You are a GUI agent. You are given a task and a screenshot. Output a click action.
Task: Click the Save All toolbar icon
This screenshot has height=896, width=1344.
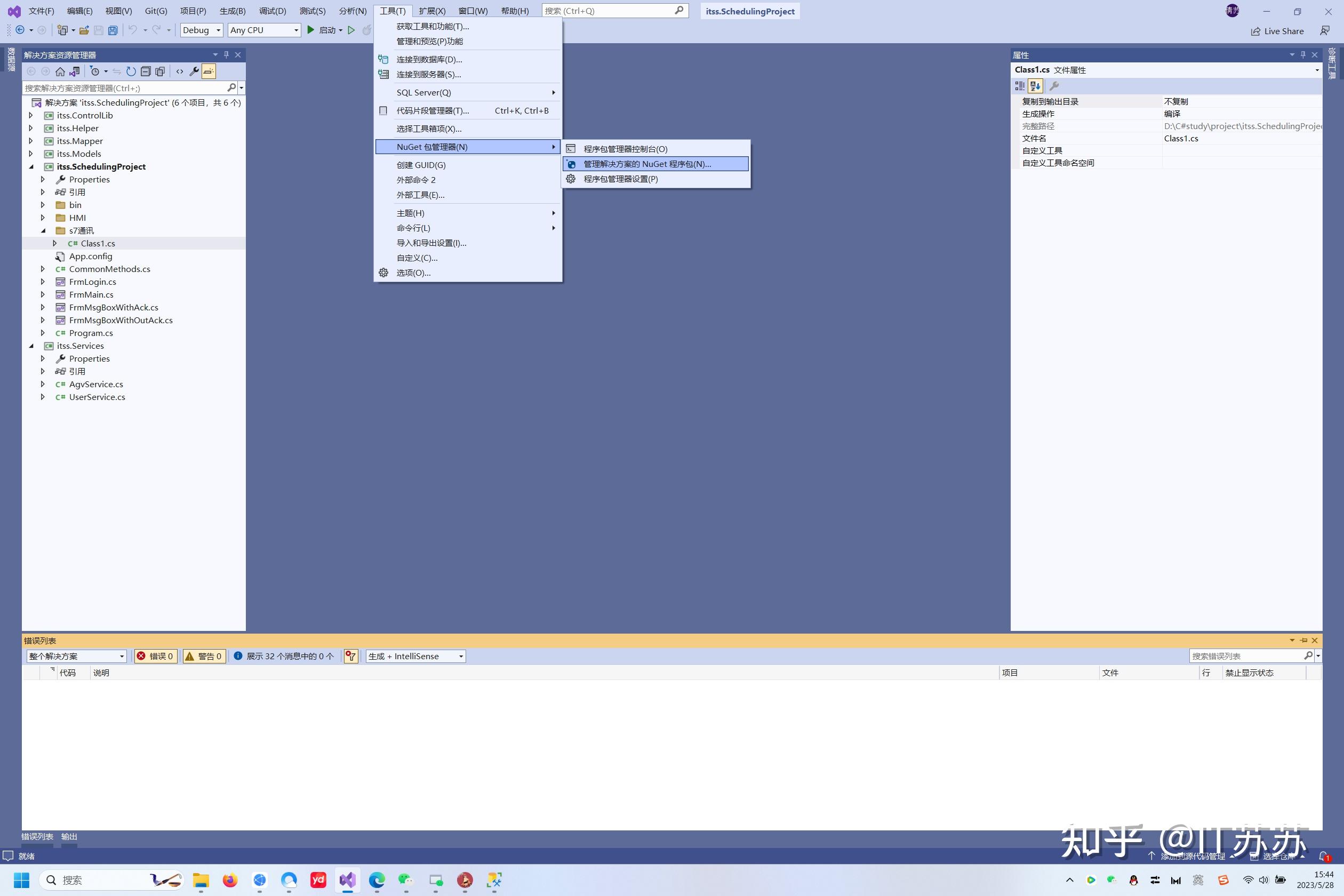tap(113, 30)
